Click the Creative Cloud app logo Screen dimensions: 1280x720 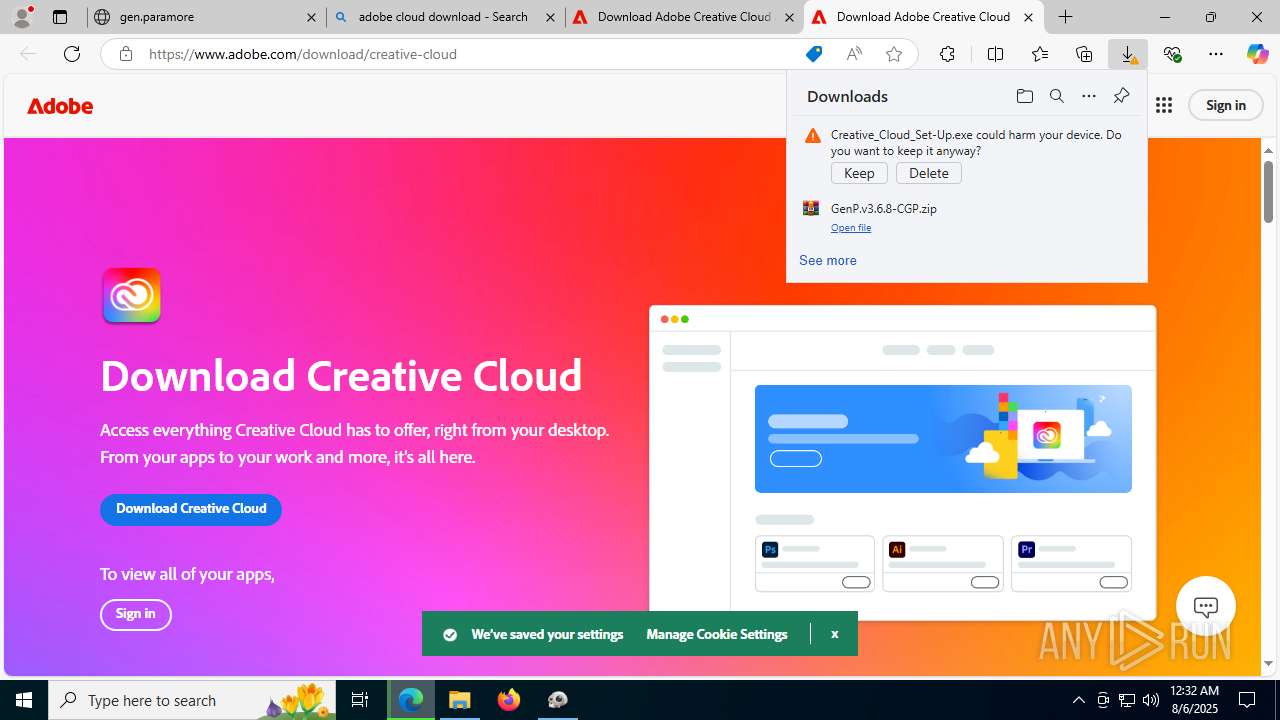(x=131, y=296)
